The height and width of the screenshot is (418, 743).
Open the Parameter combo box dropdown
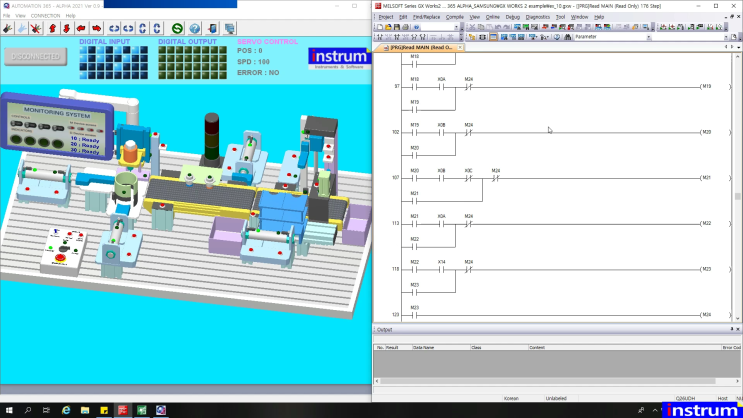pyautogui.click(x=649, y=37)
